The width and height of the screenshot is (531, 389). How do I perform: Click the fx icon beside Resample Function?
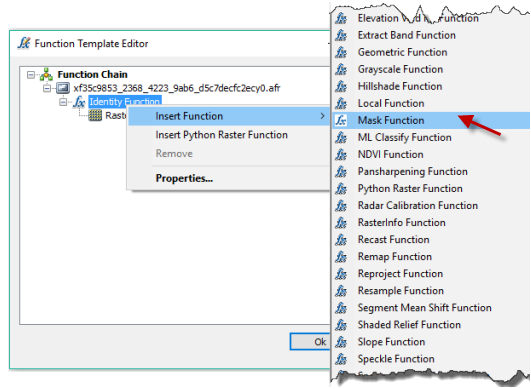click(x=341, y=291)
